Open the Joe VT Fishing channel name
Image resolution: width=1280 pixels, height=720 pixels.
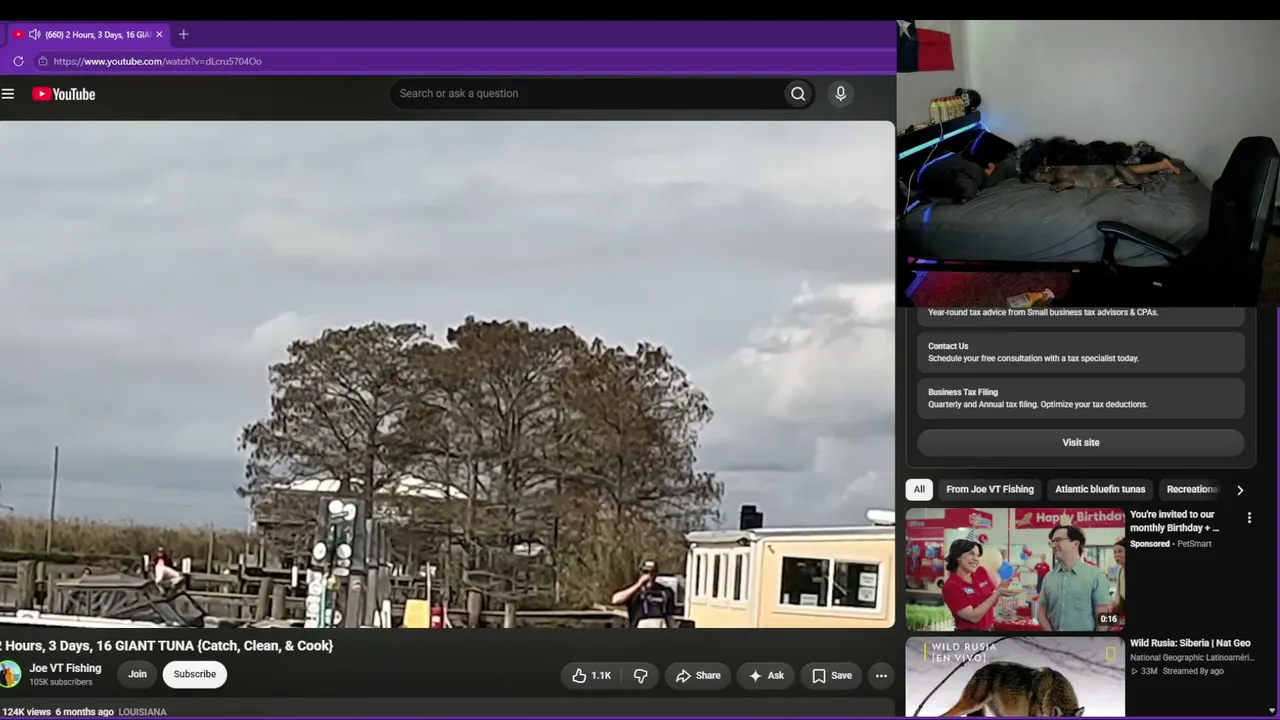point(65,668)
